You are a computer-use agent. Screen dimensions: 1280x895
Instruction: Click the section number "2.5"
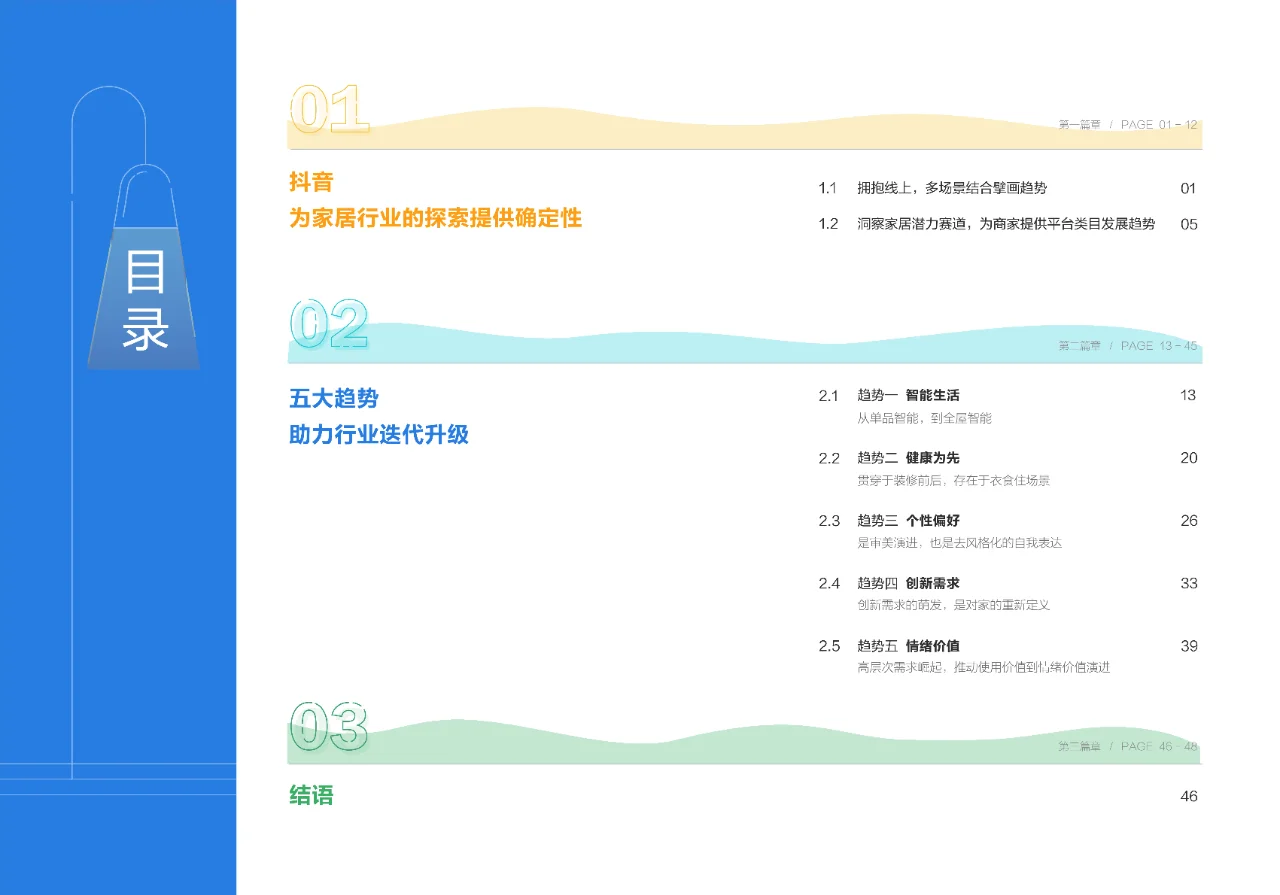click(x=828, y=646)
